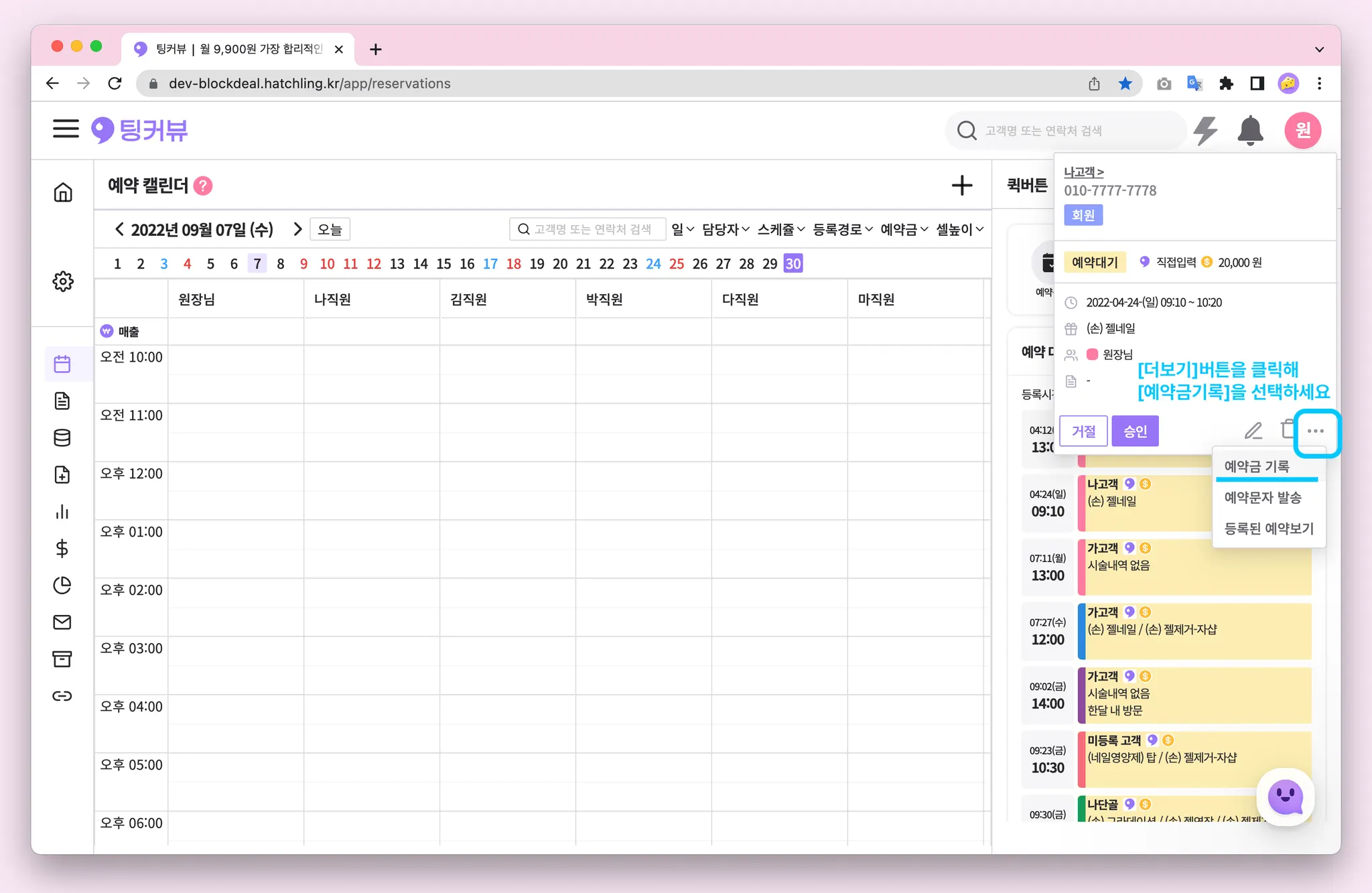
Task: Open the 나고객 customer name link
Action: click(1083, 172)
